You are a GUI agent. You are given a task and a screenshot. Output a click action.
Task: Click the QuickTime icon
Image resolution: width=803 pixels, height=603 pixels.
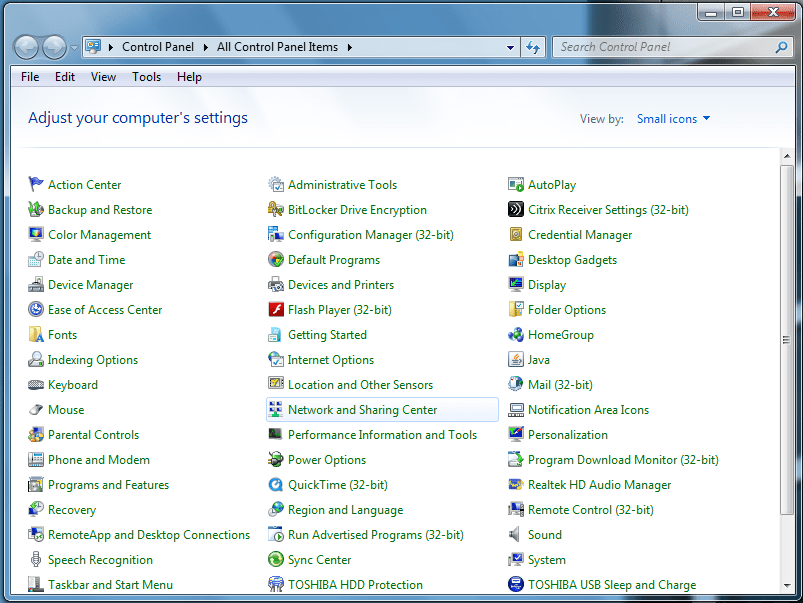pyautogui.click(x=276, y=485)
